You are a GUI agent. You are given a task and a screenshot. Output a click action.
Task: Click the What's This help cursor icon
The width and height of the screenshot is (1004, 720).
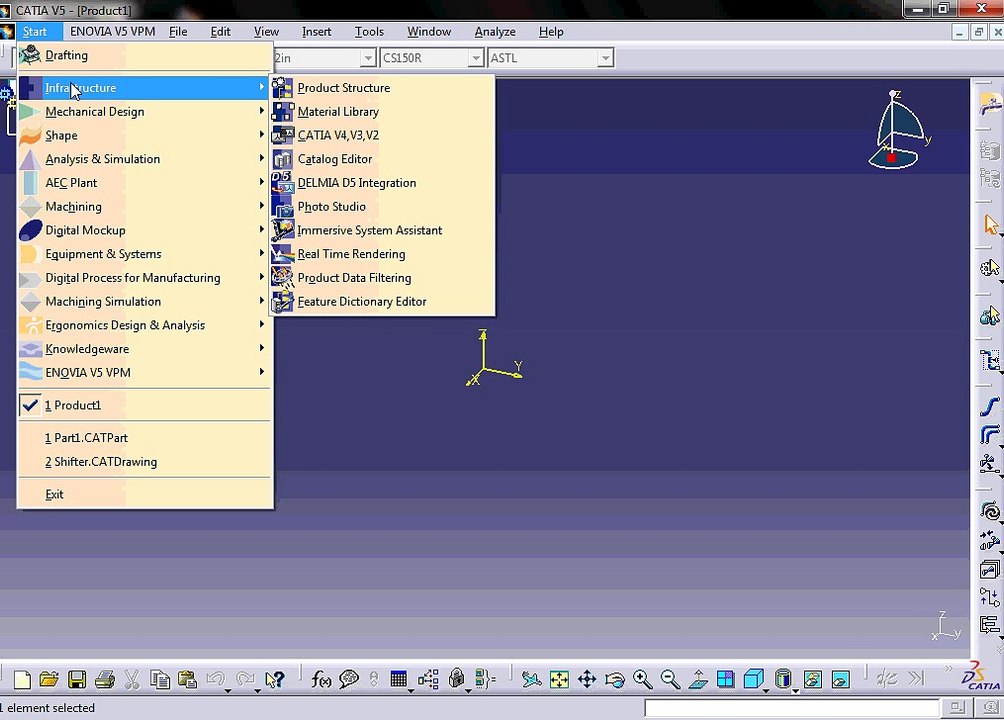[275, 679]
